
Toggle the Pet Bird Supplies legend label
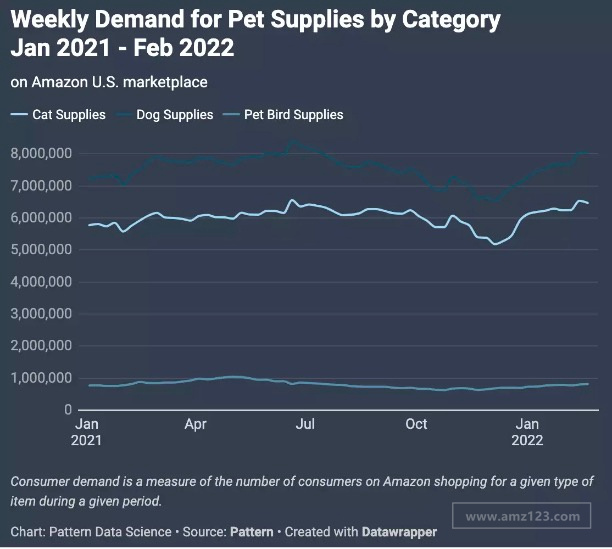(296, 115)
